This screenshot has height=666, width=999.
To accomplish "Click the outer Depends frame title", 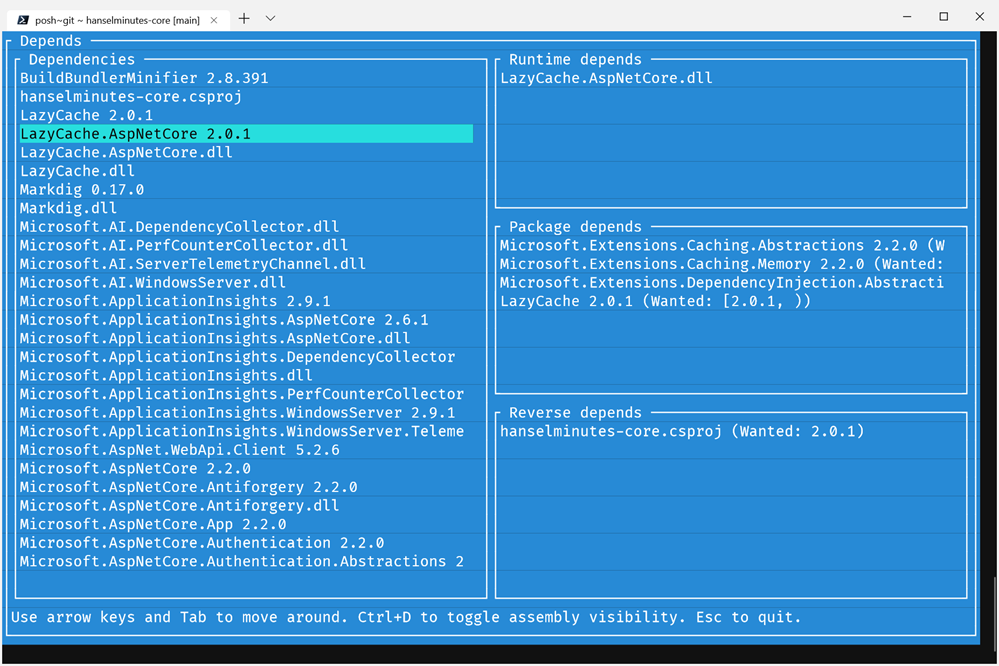I will click(x=51, y=41).
